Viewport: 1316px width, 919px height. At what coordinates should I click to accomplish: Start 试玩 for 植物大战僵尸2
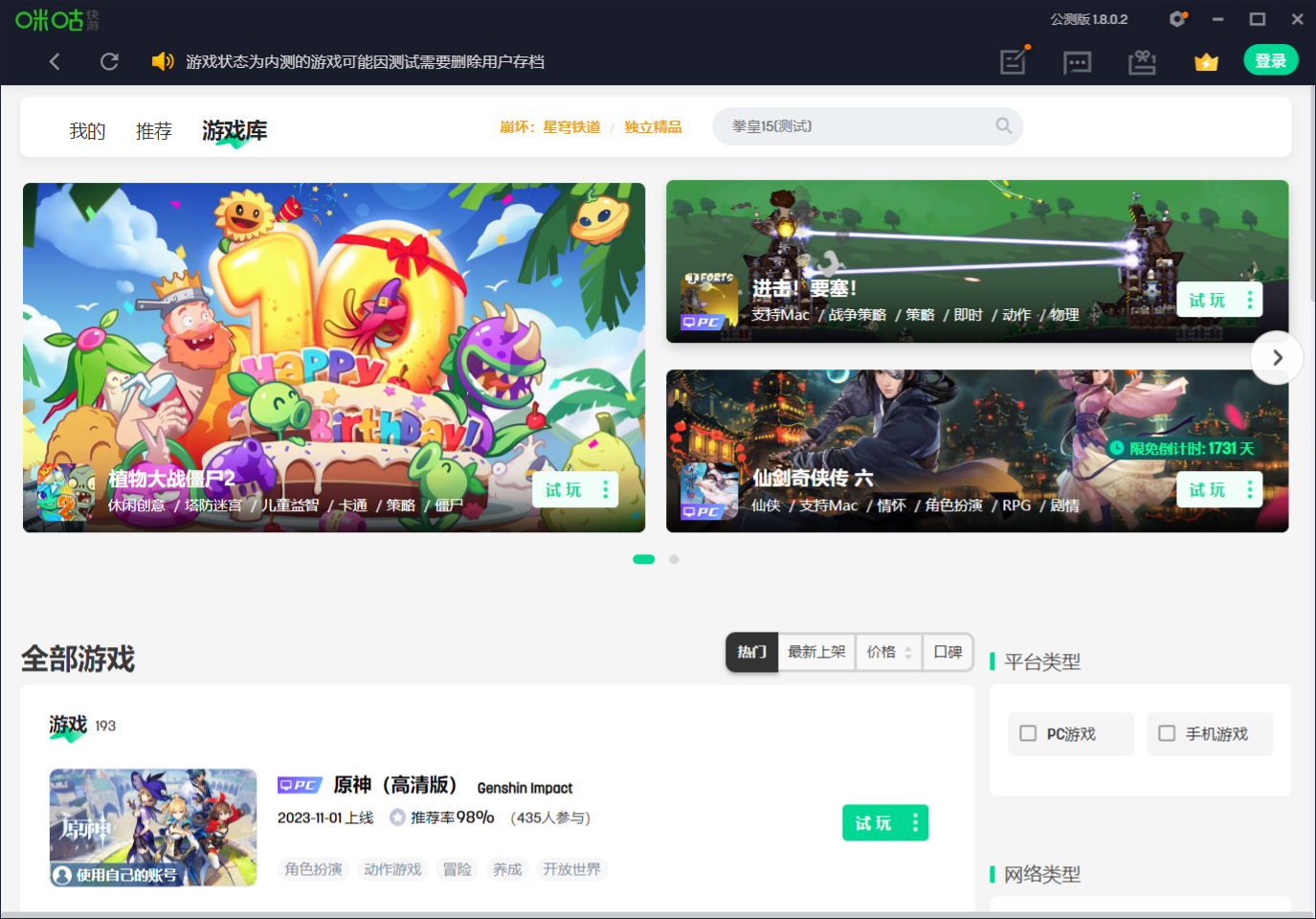click(564, 489)
